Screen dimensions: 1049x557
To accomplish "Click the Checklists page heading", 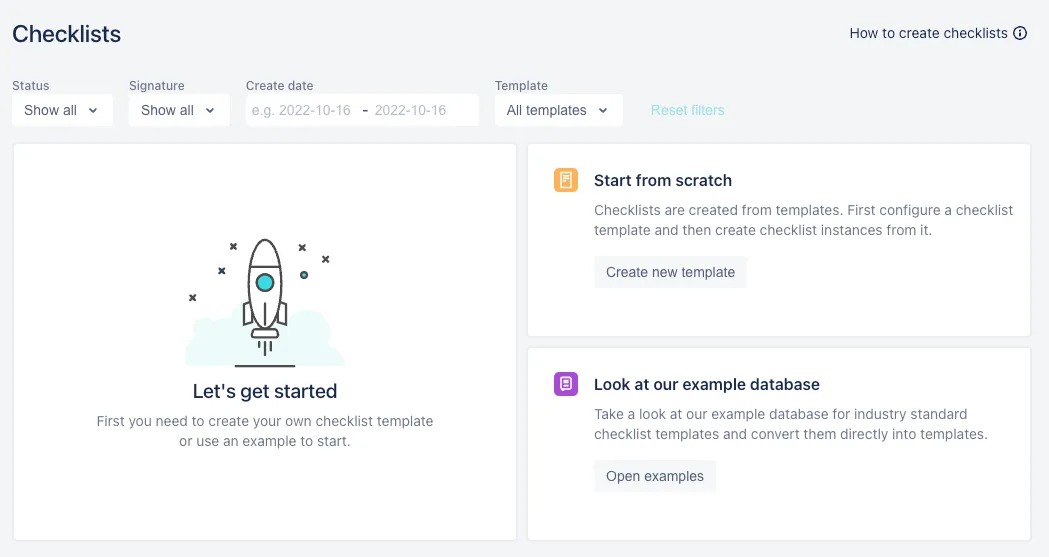I will (x=66, y=34).
